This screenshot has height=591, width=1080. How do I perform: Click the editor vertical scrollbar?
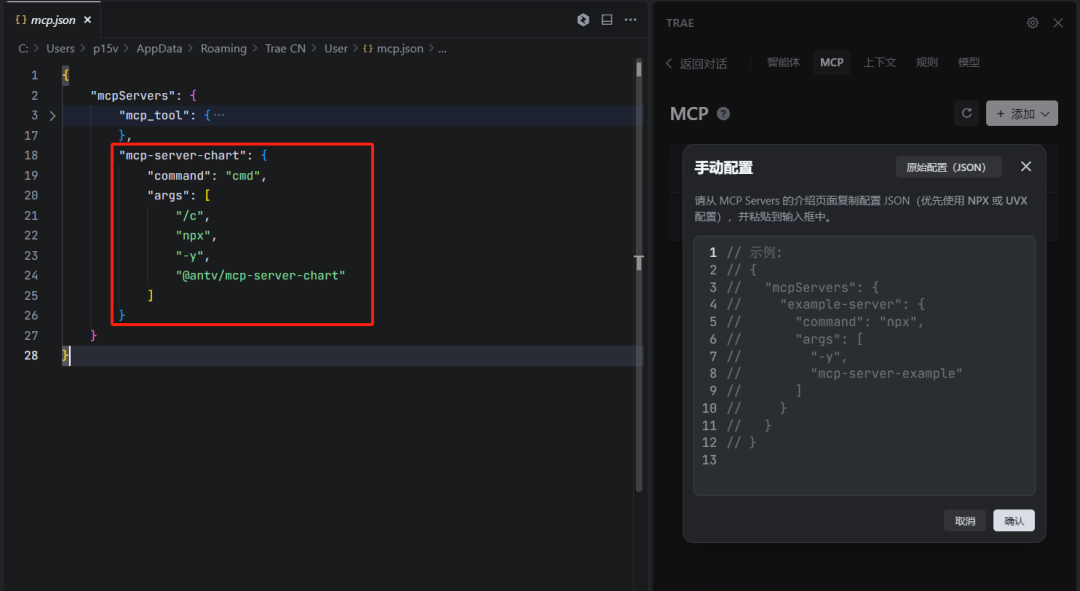(x=638, y=274)
